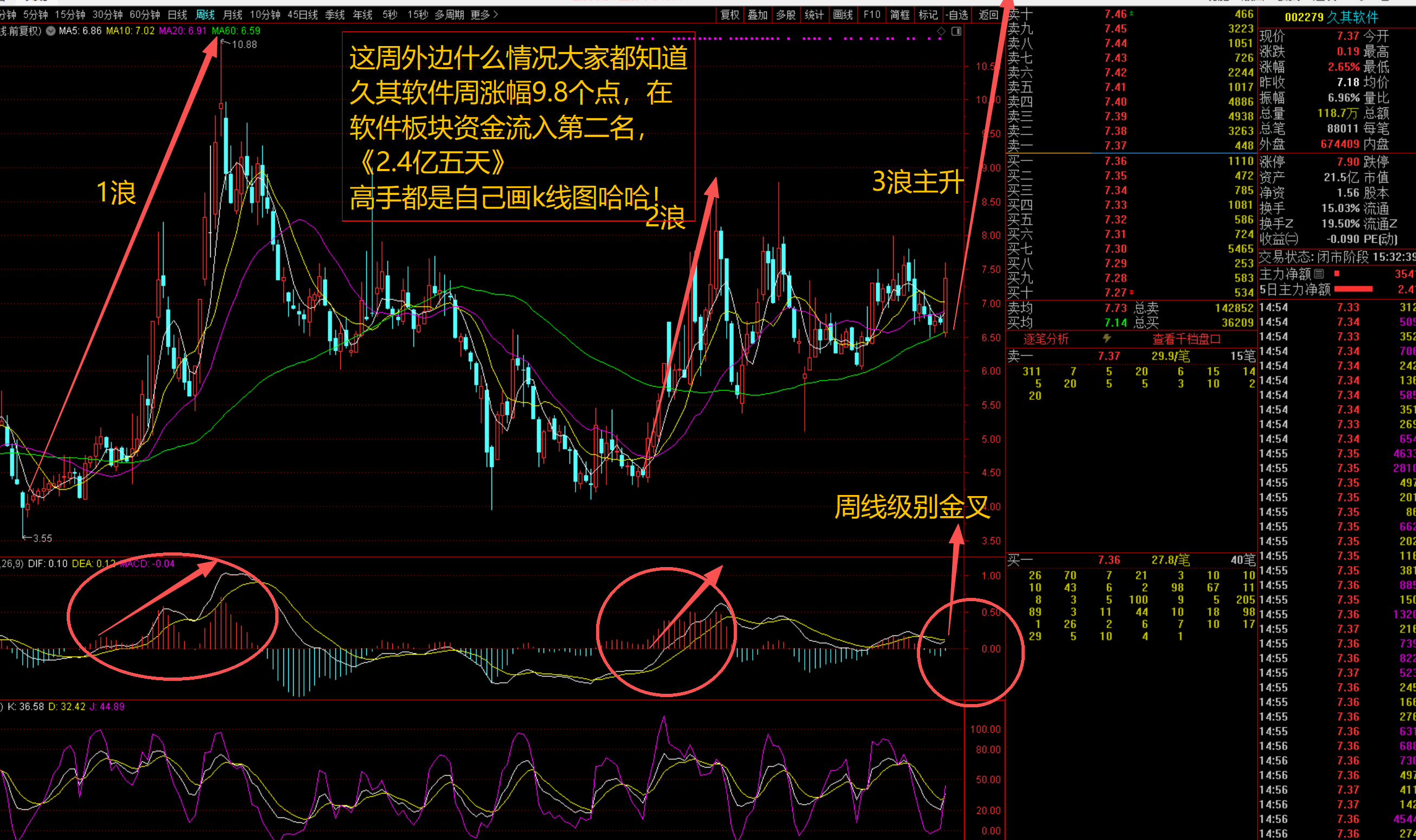Open the 查看千档盘口 link
This screenshot has height=840, width=1416.
1186,338
